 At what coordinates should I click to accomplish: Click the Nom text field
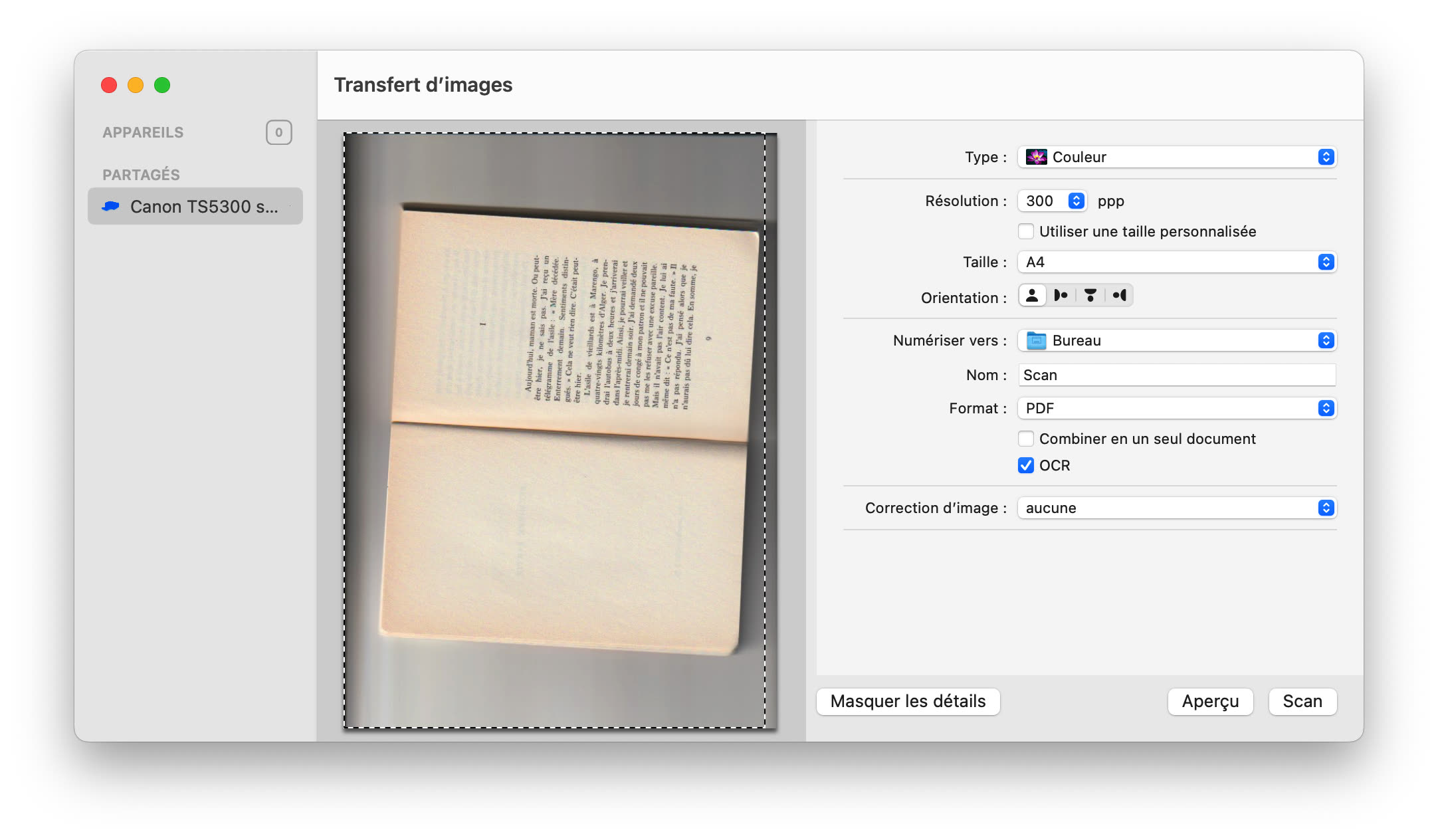pyautogui.click(x=1176, y=375)
